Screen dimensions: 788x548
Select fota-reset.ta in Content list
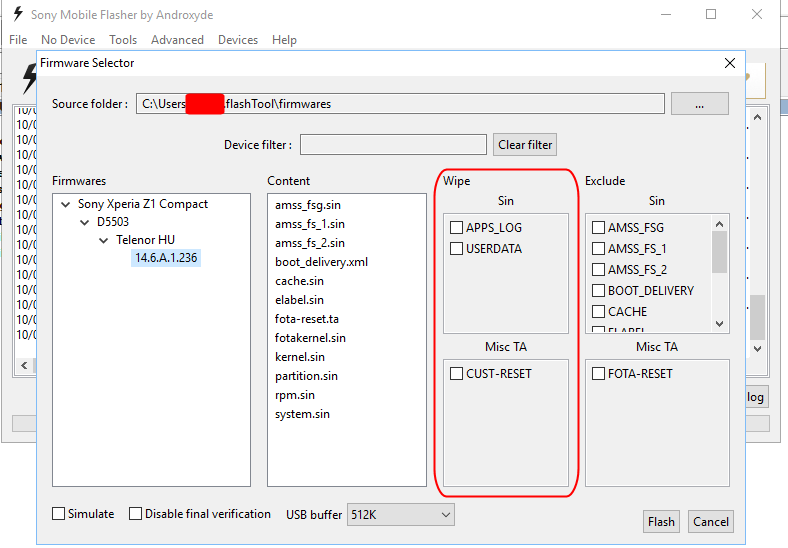point(307,319)
